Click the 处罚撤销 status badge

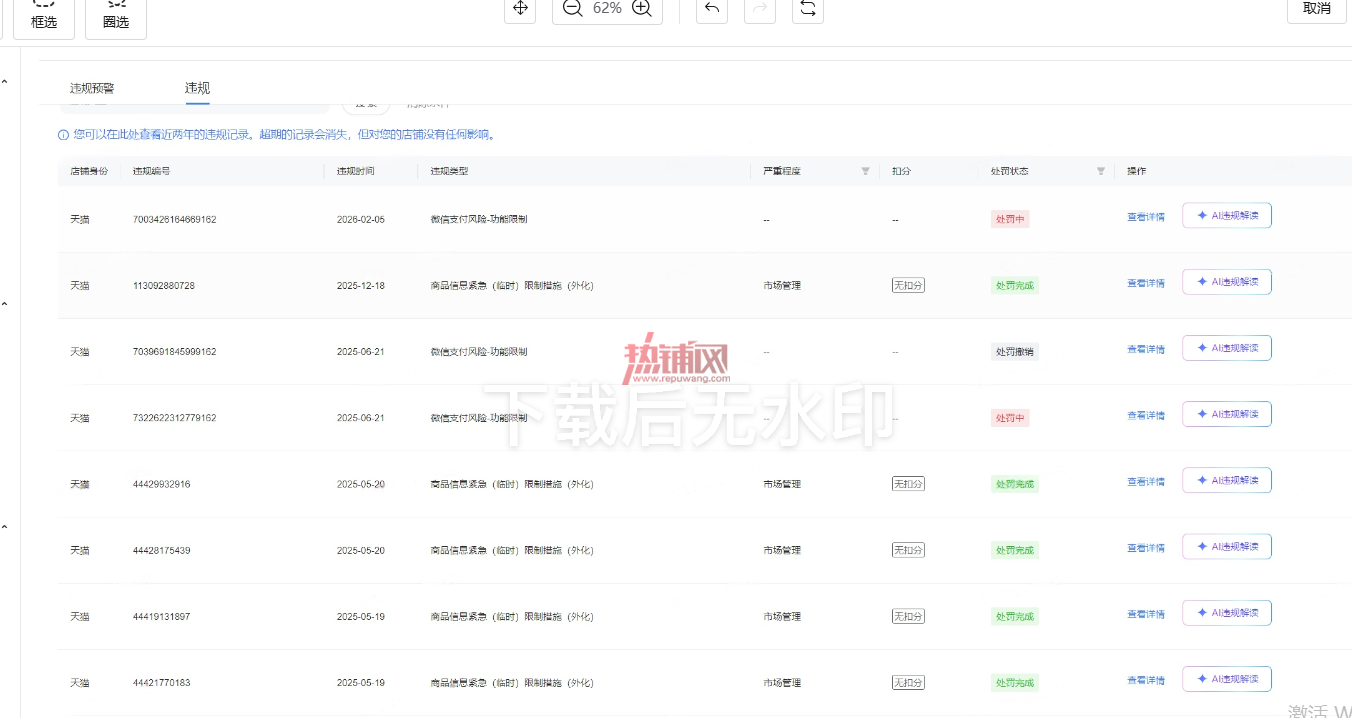pyautogui.click(x=1015, y=352)
